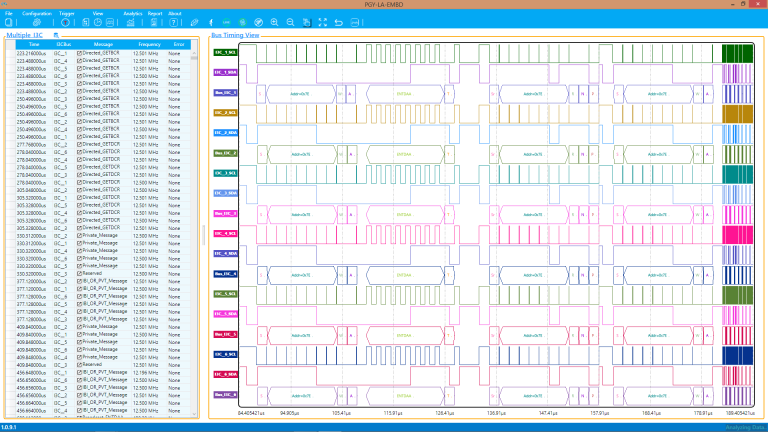Open the Report menu

click(x=155, y=13)
